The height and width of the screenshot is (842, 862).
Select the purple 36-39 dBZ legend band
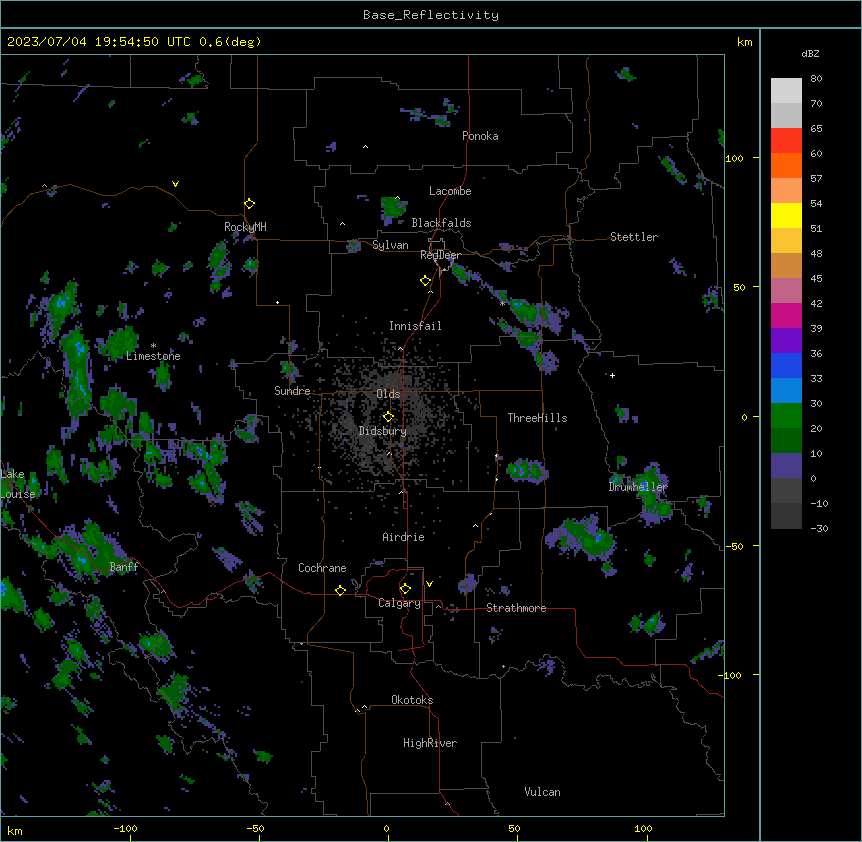click(786, 341)
